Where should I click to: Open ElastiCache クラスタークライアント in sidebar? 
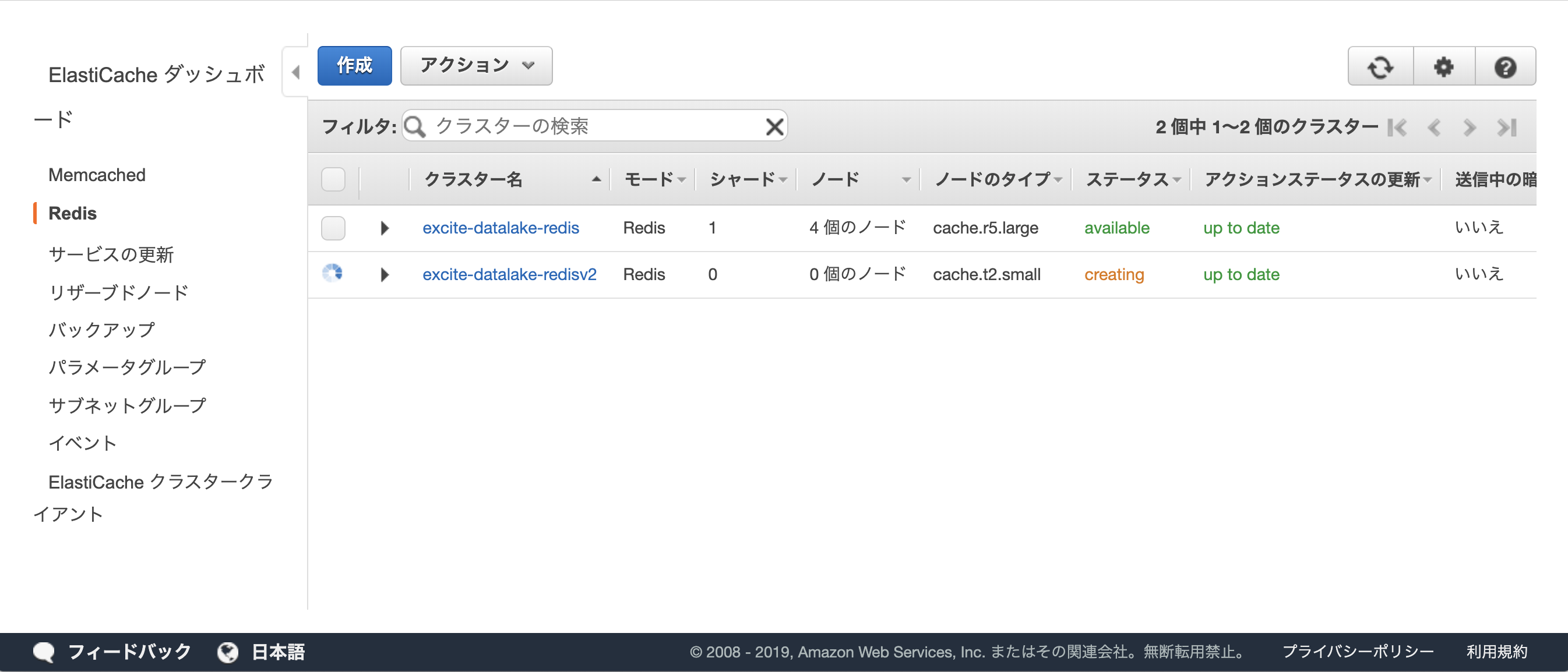153,497
